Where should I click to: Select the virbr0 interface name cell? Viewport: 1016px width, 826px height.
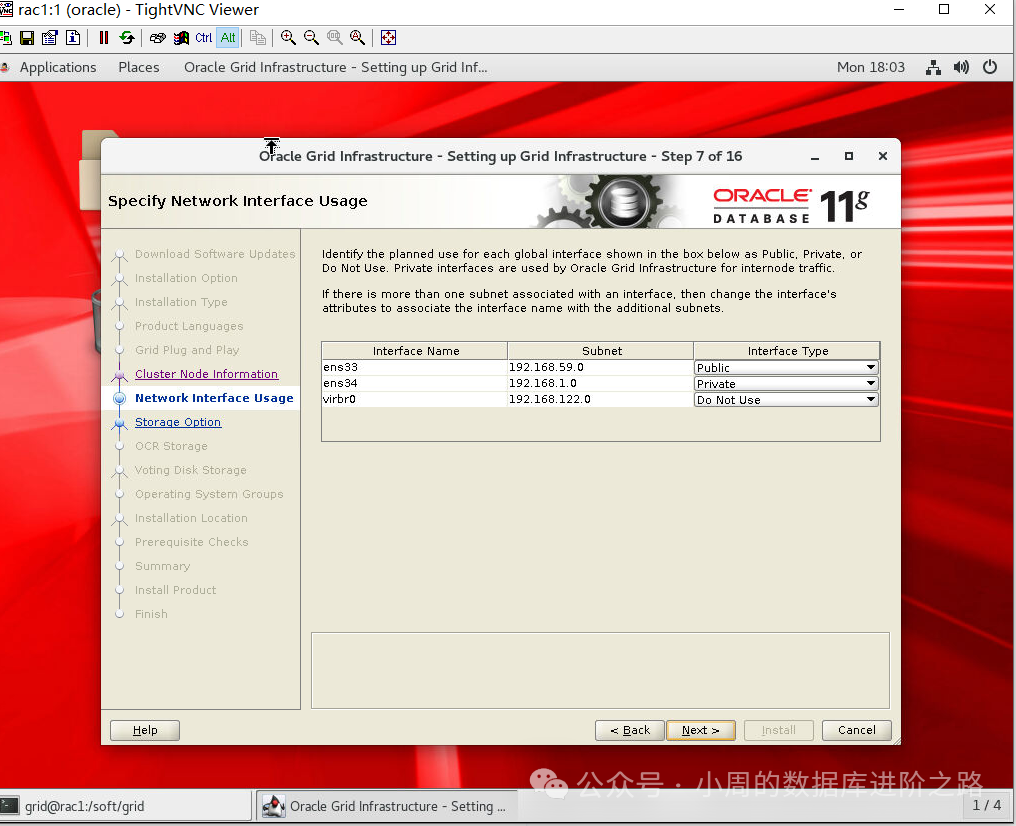click(415, 400)
